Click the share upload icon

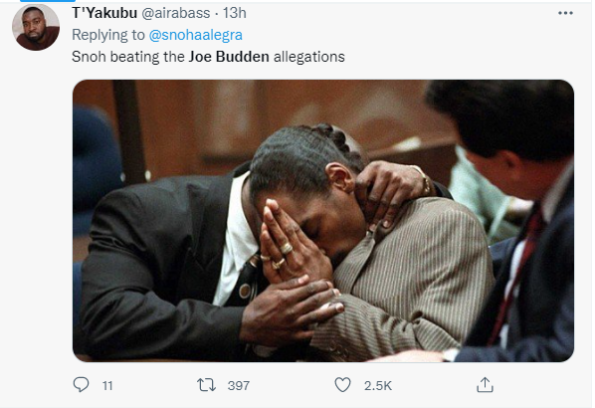point(485,384)
